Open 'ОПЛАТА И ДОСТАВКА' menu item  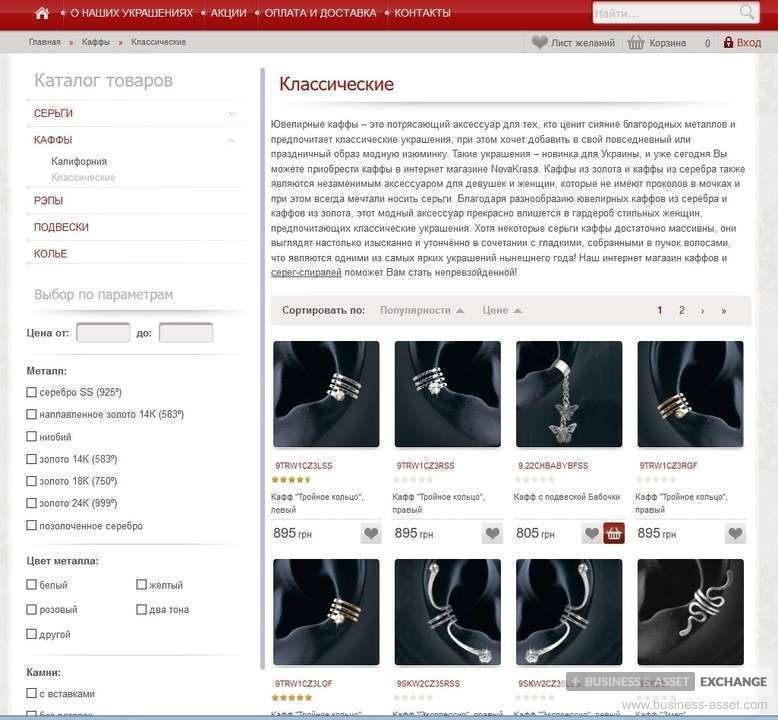coord(321,13)
